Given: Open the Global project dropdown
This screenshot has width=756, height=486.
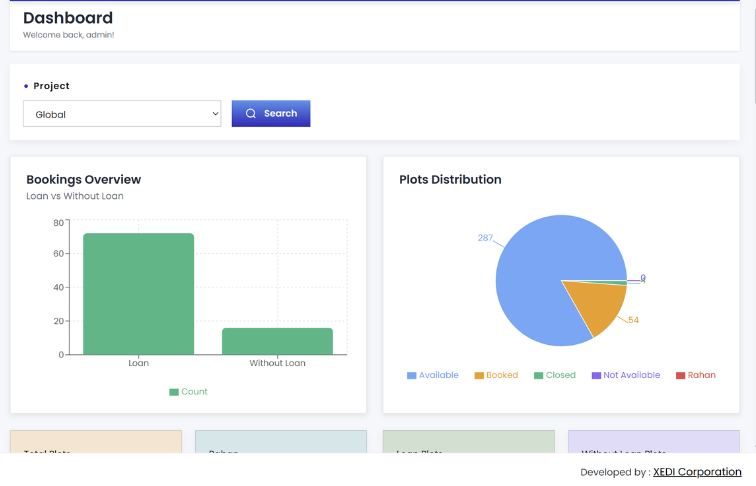Looking at the screenshot, I should coord(122,114).
